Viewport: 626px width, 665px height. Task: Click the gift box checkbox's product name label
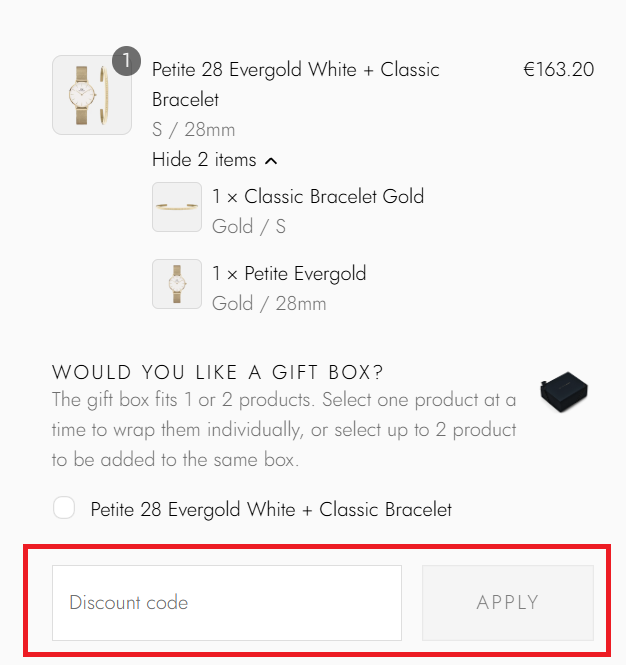click(271, 510)
